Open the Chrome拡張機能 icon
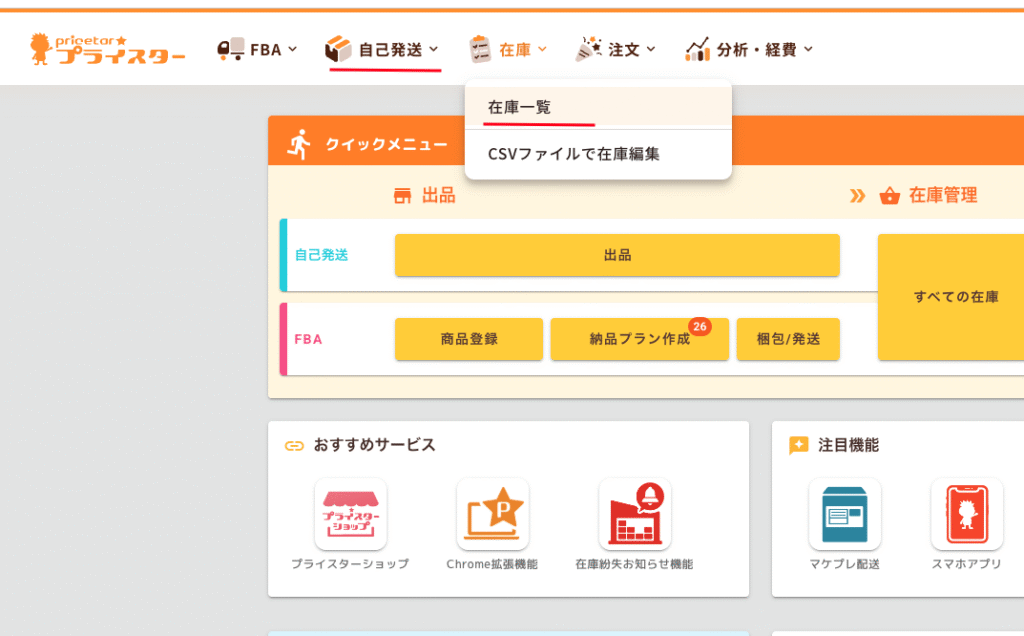 click(492, 514)
